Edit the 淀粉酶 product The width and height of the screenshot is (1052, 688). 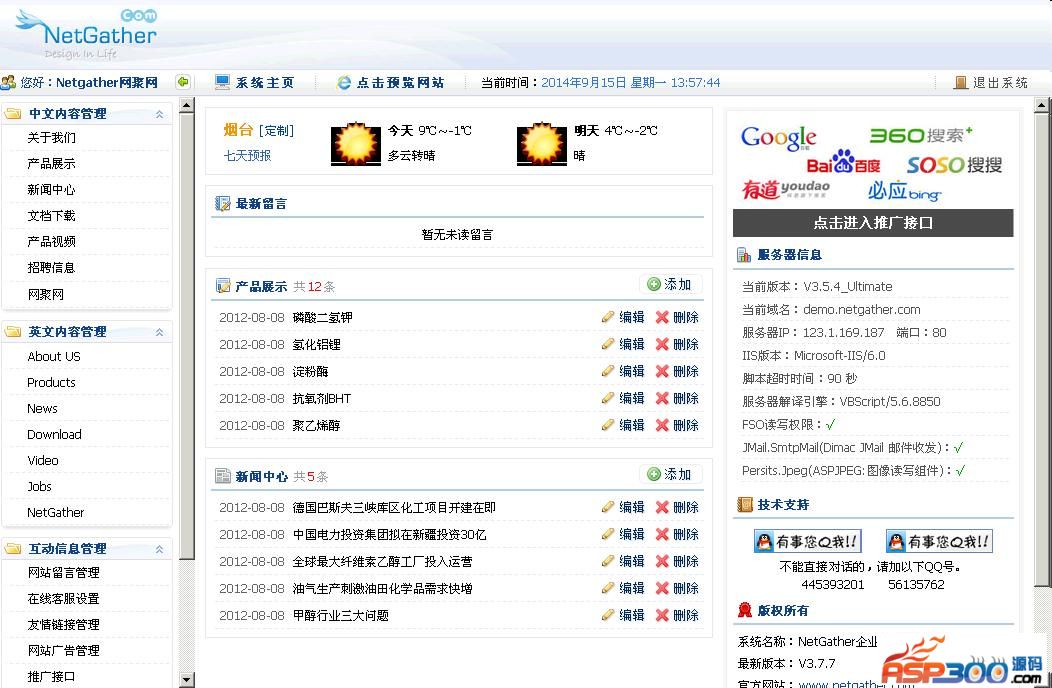click(623, 371)
